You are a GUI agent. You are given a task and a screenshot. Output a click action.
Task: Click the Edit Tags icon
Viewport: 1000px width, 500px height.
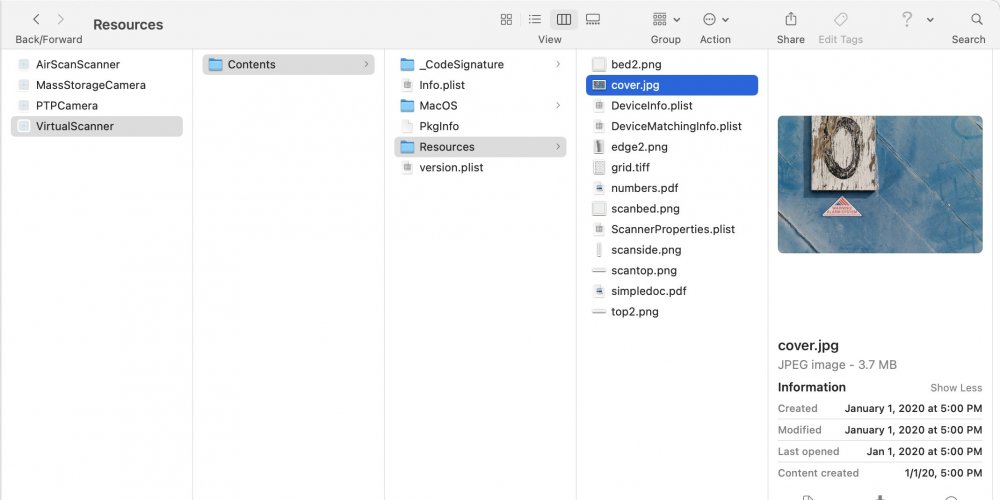click(x=841, y=19)
